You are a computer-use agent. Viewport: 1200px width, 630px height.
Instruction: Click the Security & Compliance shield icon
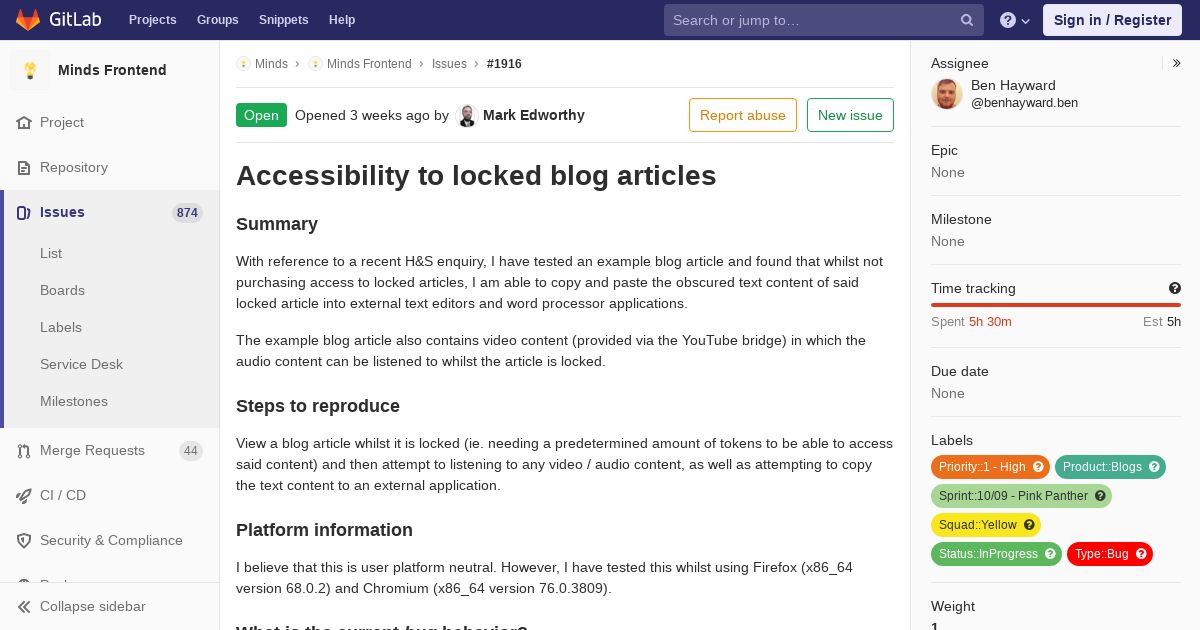click(24, 540)
